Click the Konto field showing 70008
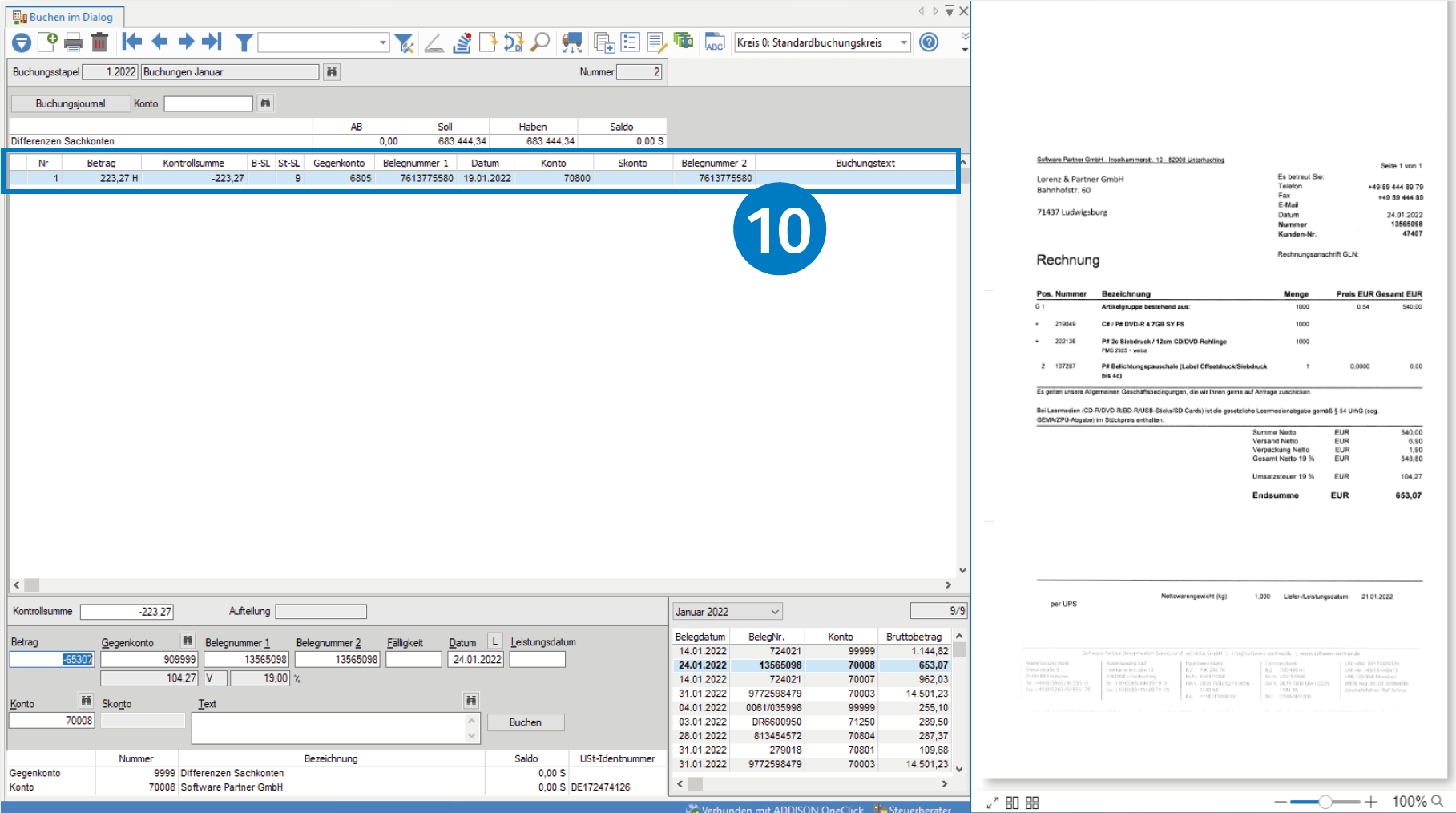The height and width of the screenshot is (813, 1456). [x=52, y=720]
